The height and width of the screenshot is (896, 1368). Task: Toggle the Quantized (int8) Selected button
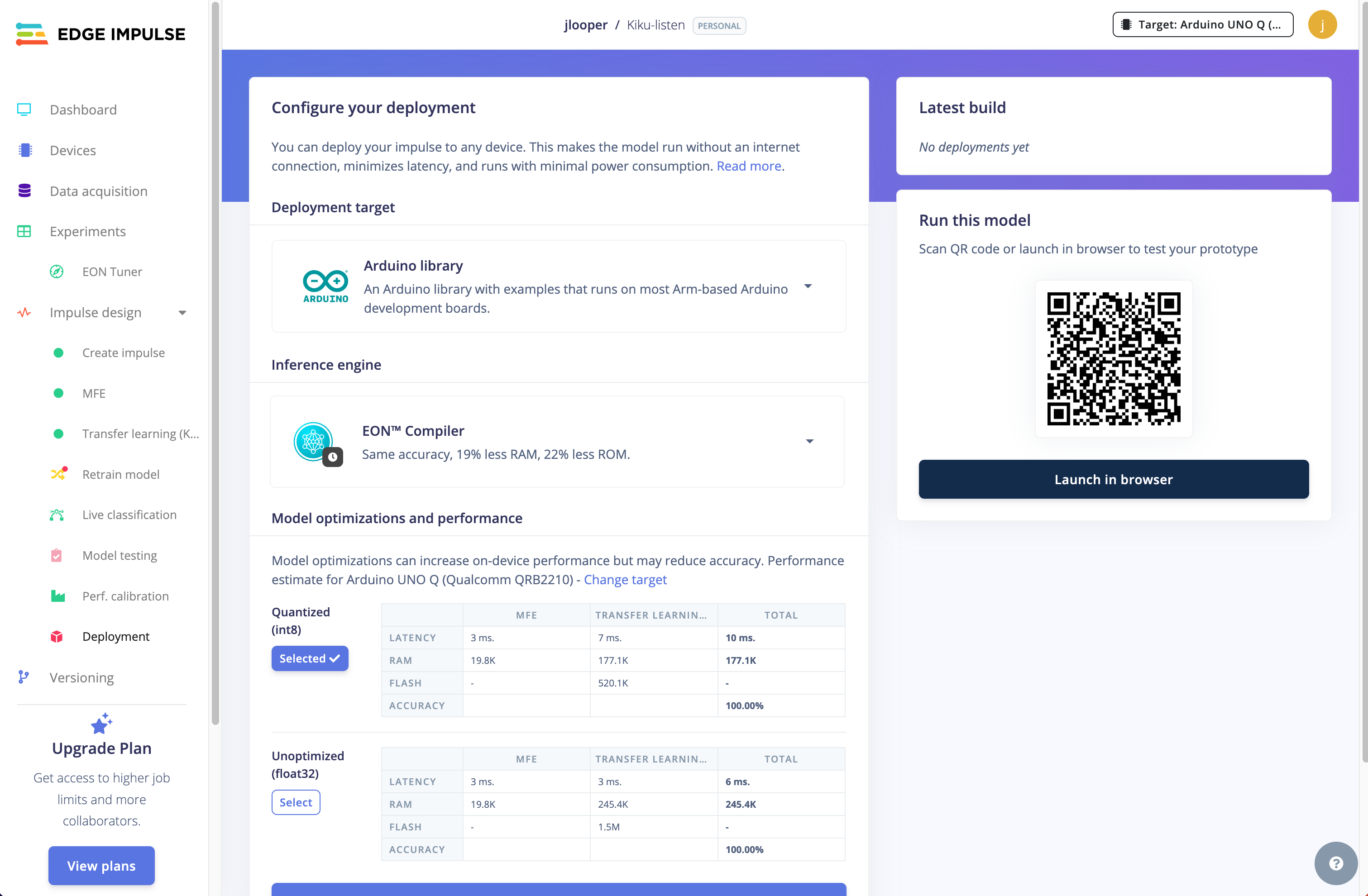pos(310,658)
